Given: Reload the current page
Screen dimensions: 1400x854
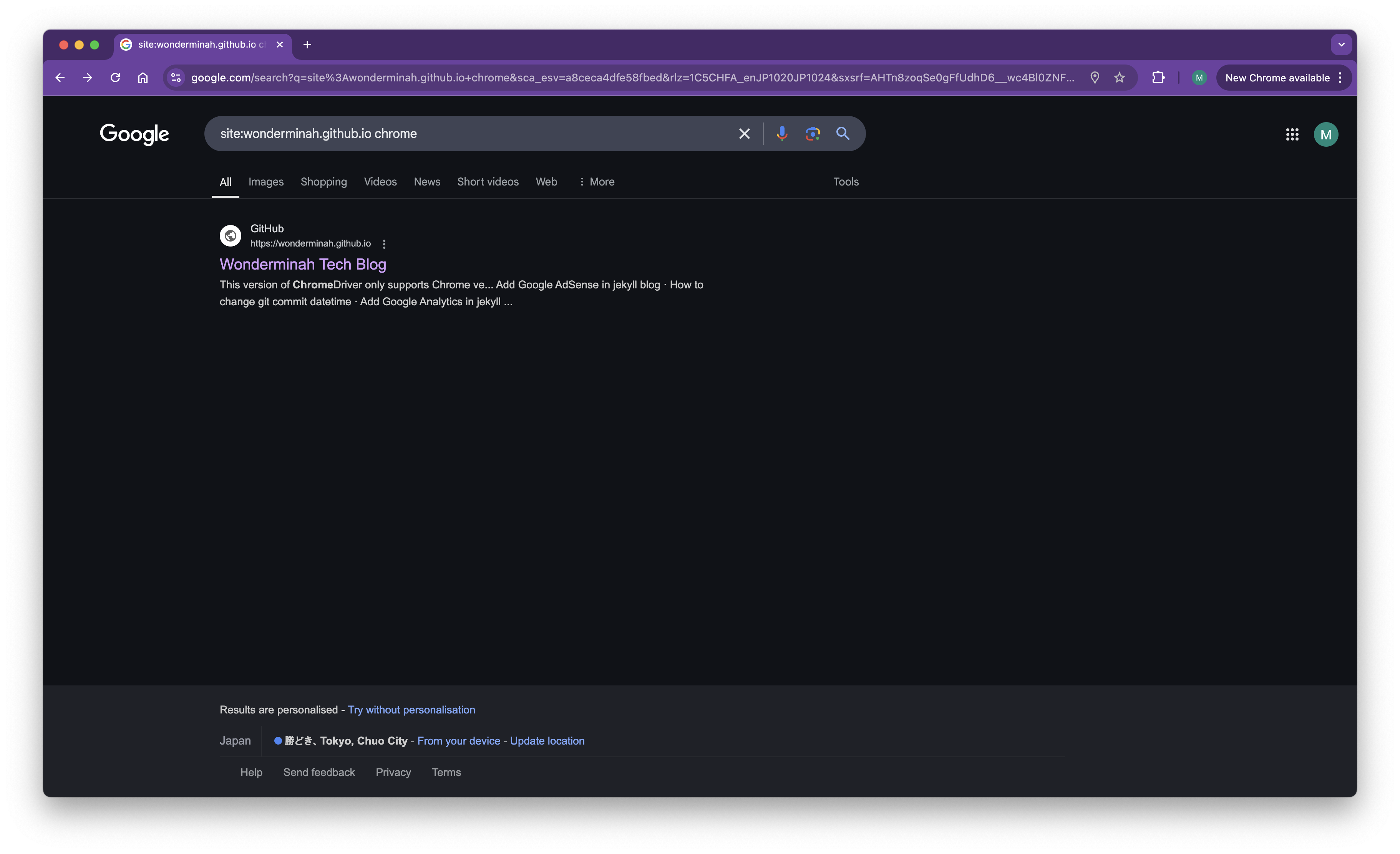Looking at the screenshot, I should (115, 78).
